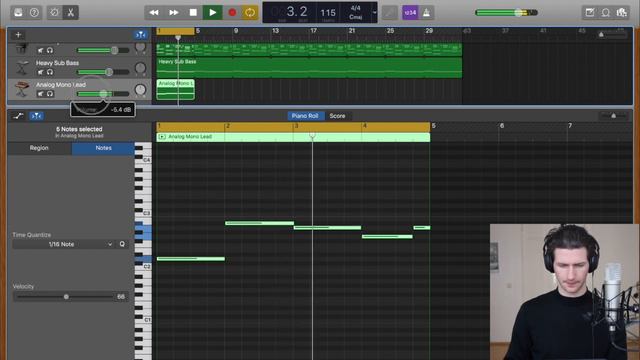Select the Analog Mono Lead track icon
This screenshot has width=640, height=360.
22,89
